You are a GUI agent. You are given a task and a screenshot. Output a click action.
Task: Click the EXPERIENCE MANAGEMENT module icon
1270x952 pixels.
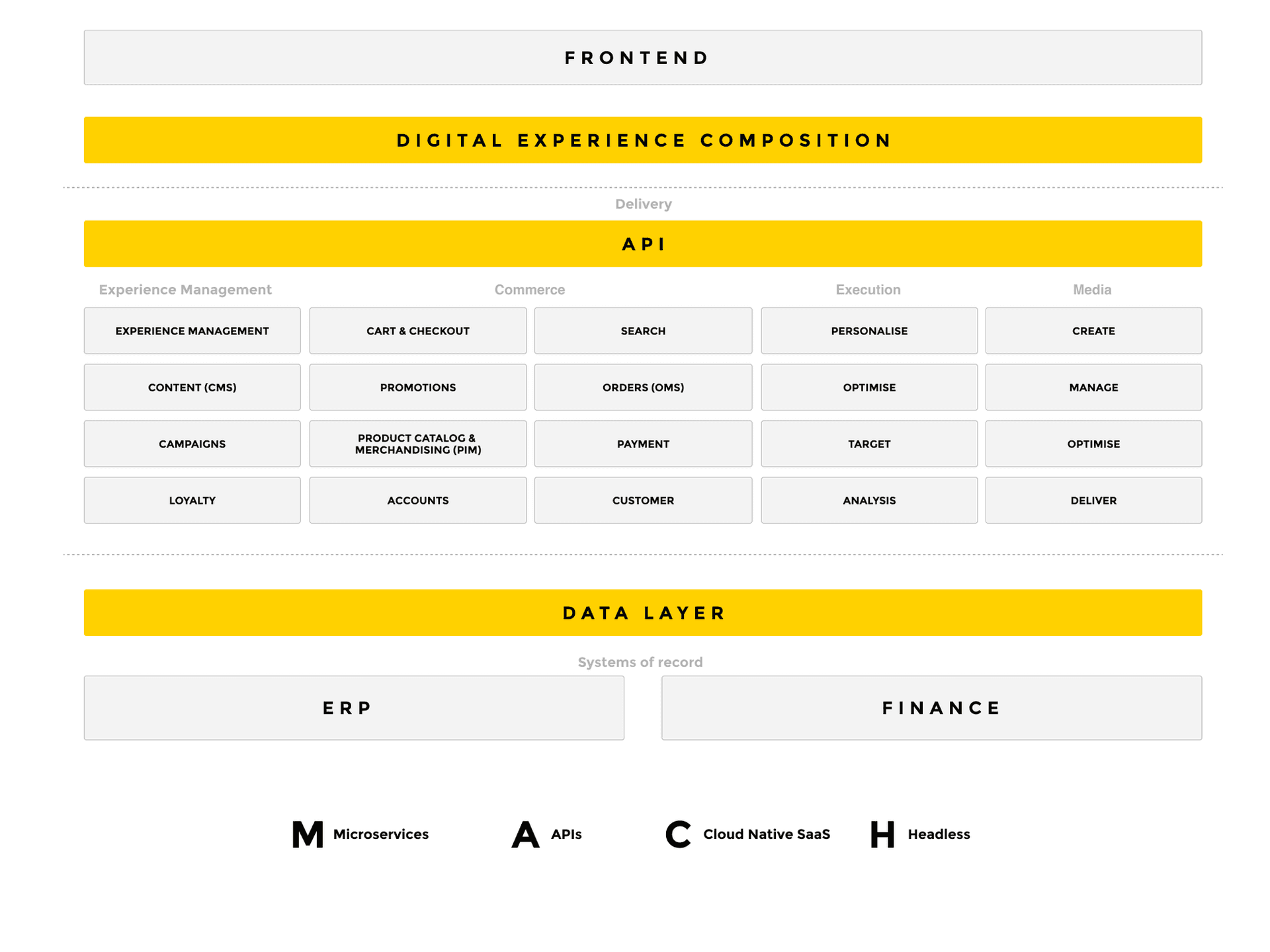[x=192, y=330]
